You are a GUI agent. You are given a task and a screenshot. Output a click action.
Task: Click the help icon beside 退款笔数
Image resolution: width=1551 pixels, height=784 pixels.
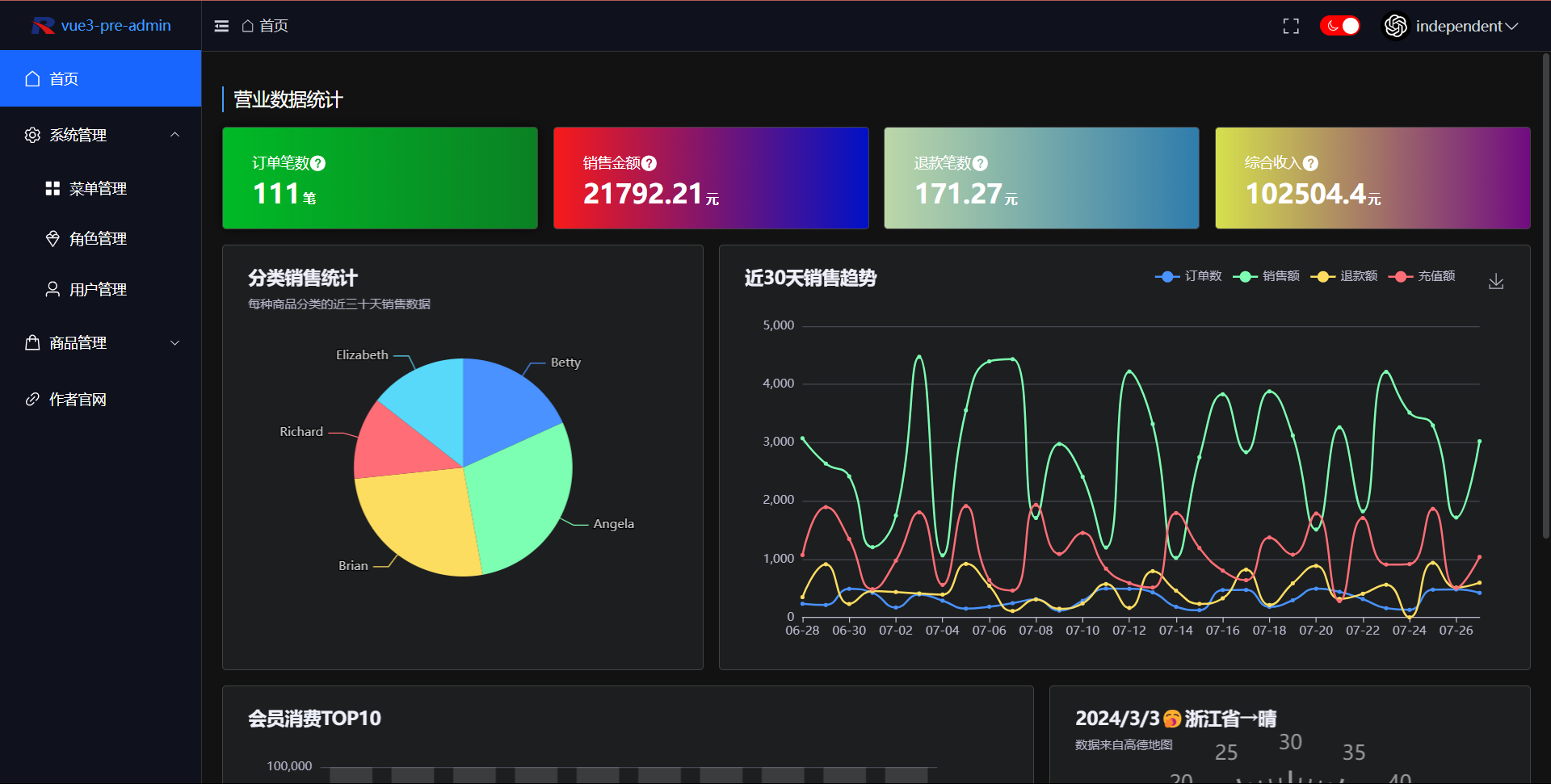click(x=980, y=163)
